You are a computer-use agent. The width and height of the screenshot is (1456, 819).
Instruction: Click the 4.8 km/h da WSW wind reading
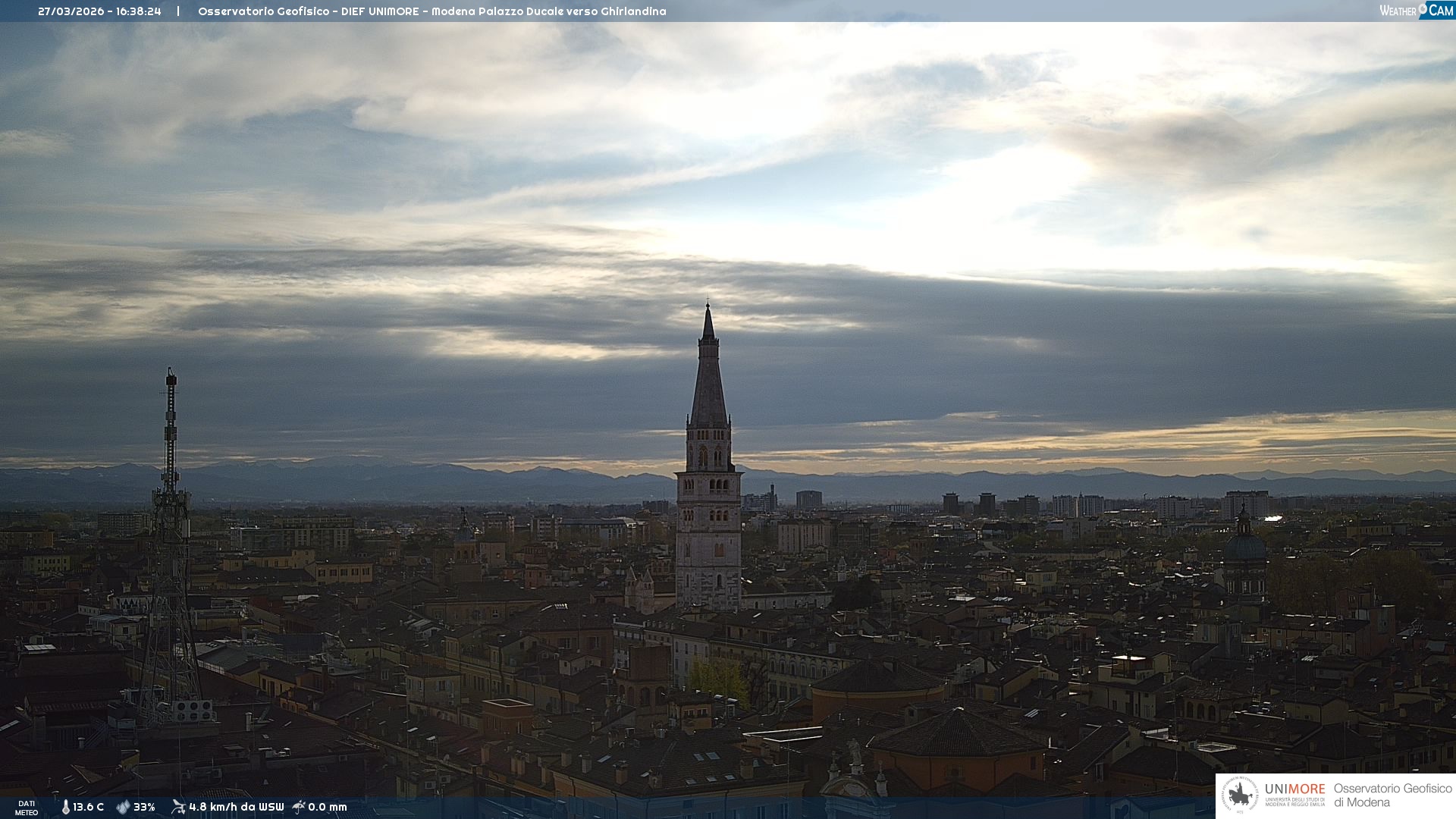tap(236, 807)
